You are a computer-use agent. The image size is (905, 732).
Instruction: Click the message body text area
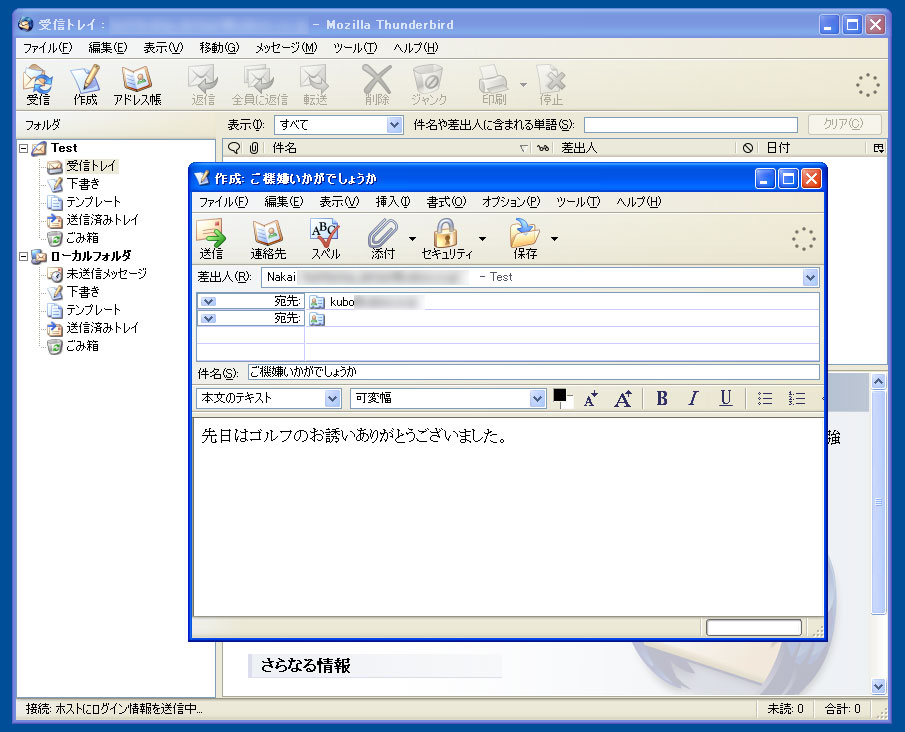tap(508, 517)
